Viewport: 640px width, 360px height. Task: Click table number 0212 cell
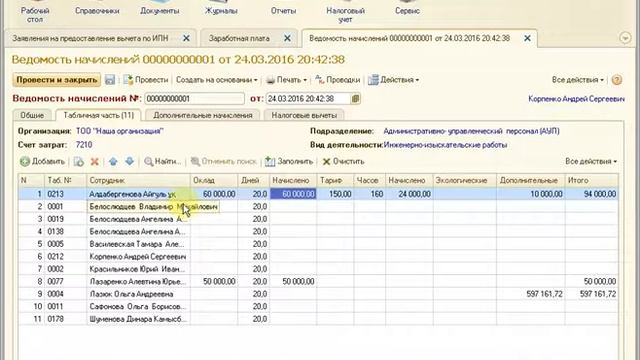pyautogui.click(x=65, y=257)
